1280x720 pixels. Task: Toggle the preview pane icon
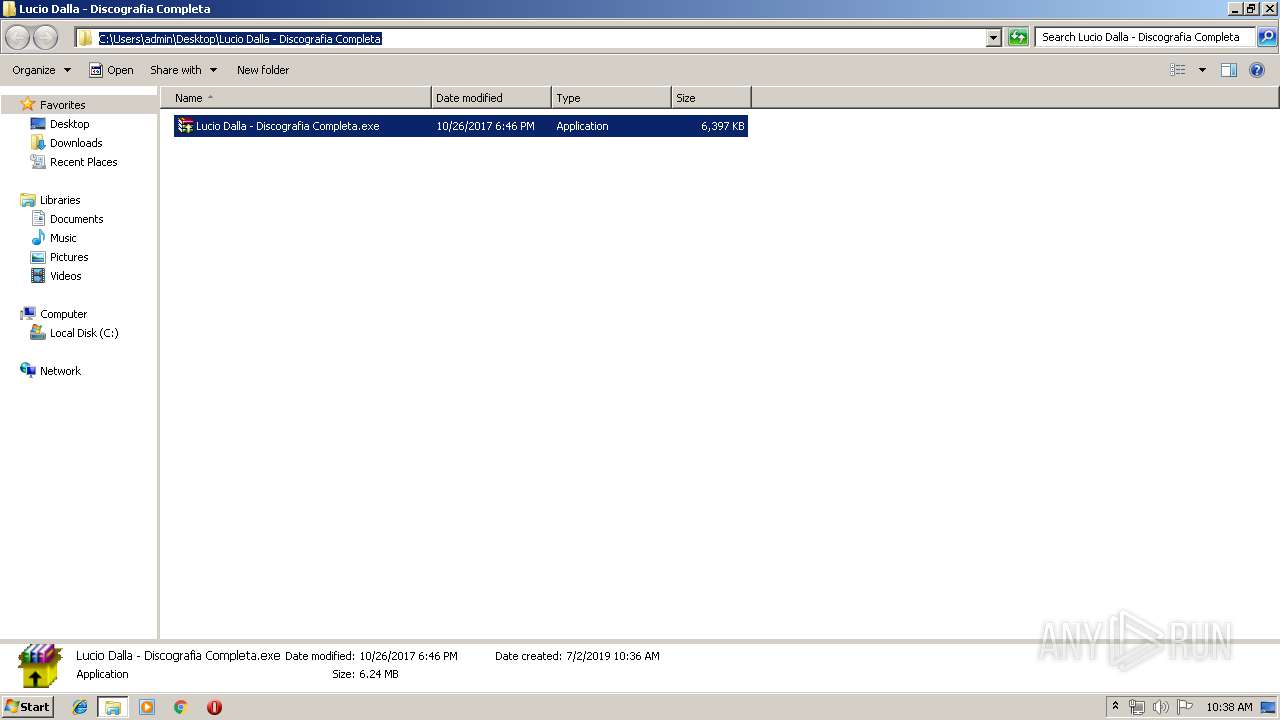(x=1229, y=70)
